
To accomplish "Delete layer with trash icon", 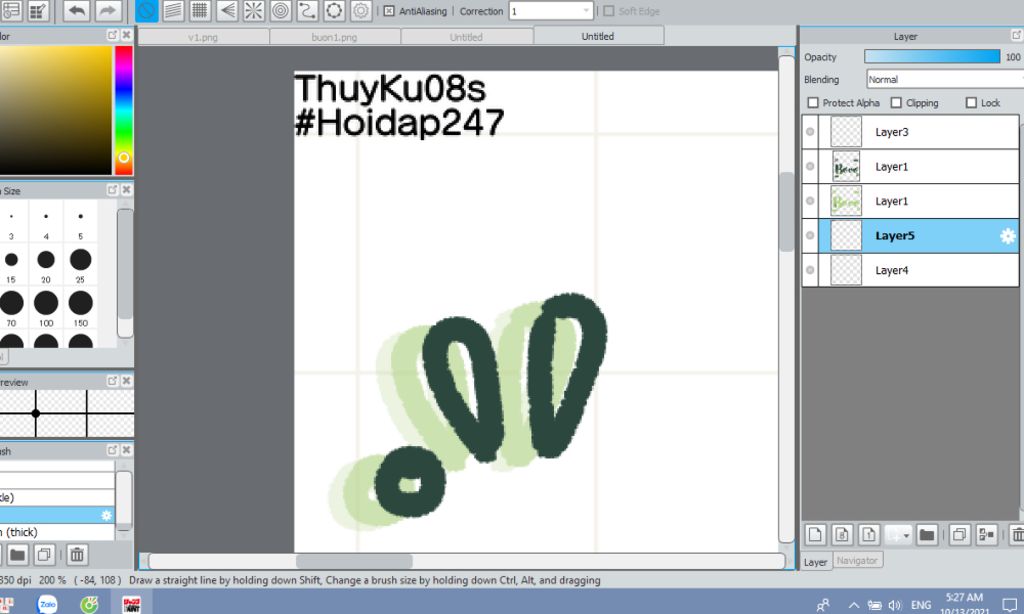I will 1017,535.
